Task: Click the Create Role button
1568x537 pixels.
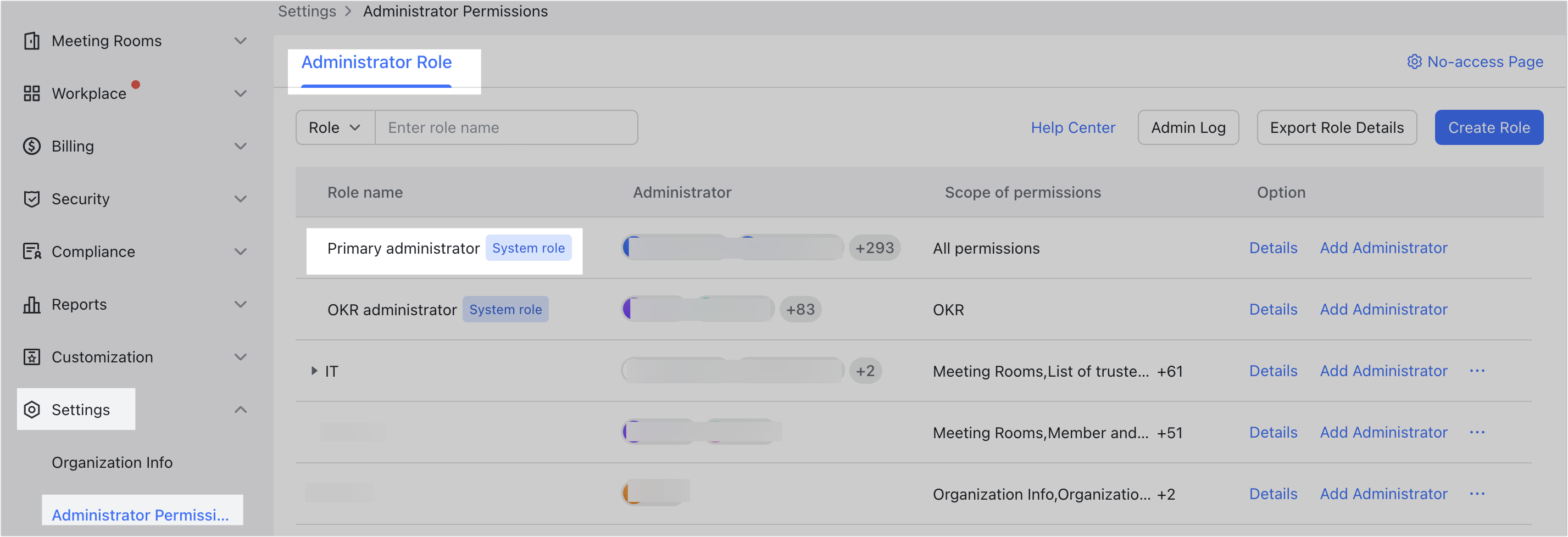Action: (1488, 127)
